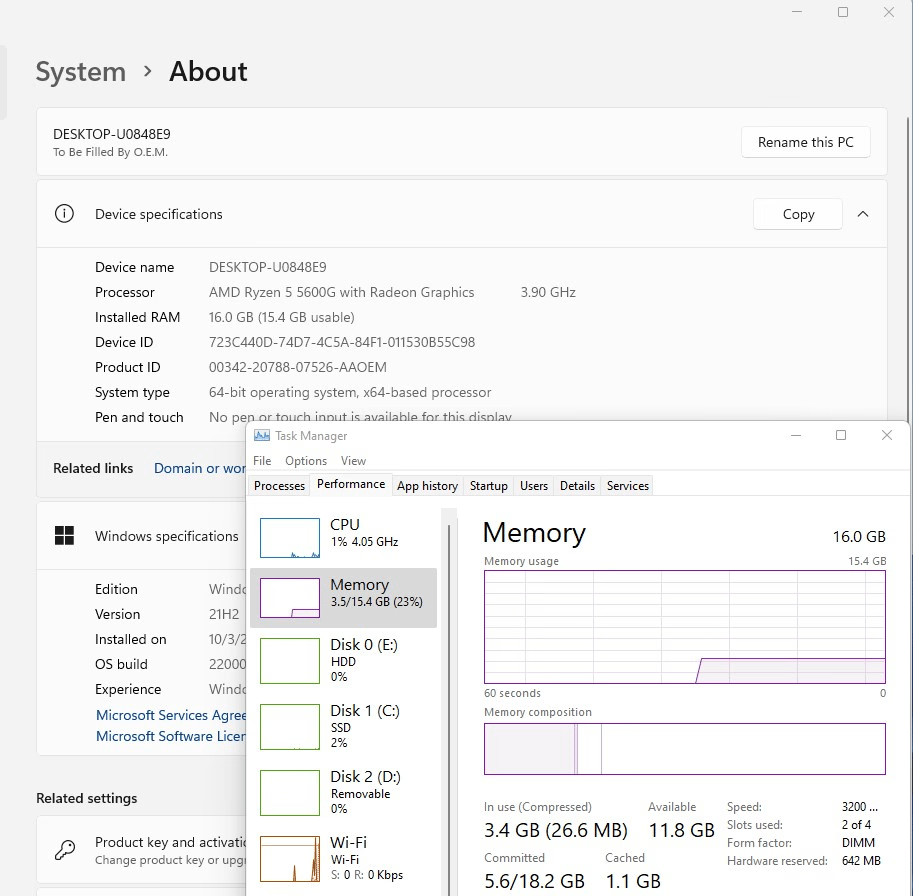Click the Windows logo icon beside Windows specifications

[x=64, y=536]
